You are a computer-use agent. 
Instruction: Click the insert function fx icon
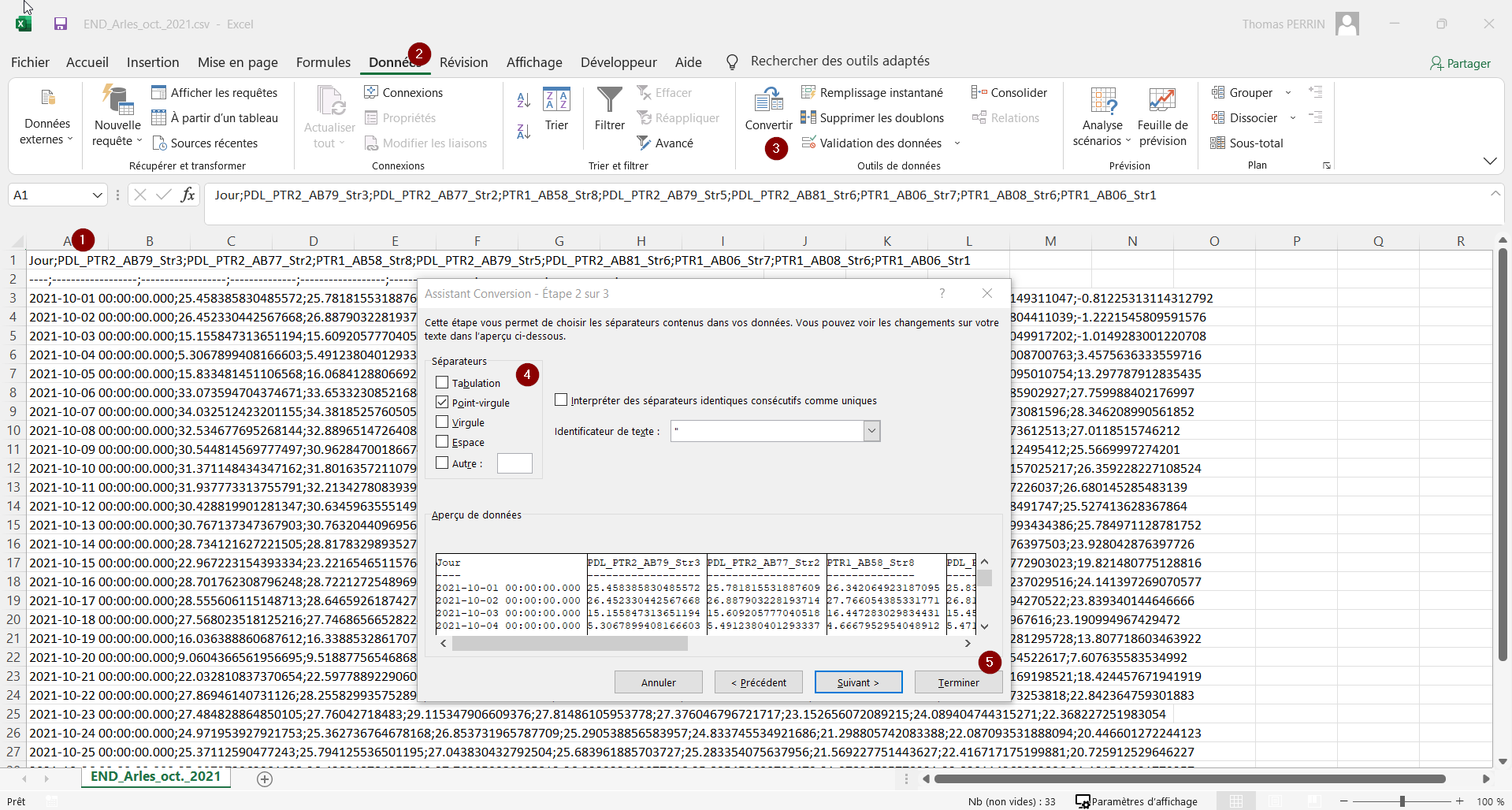[188, 195]
